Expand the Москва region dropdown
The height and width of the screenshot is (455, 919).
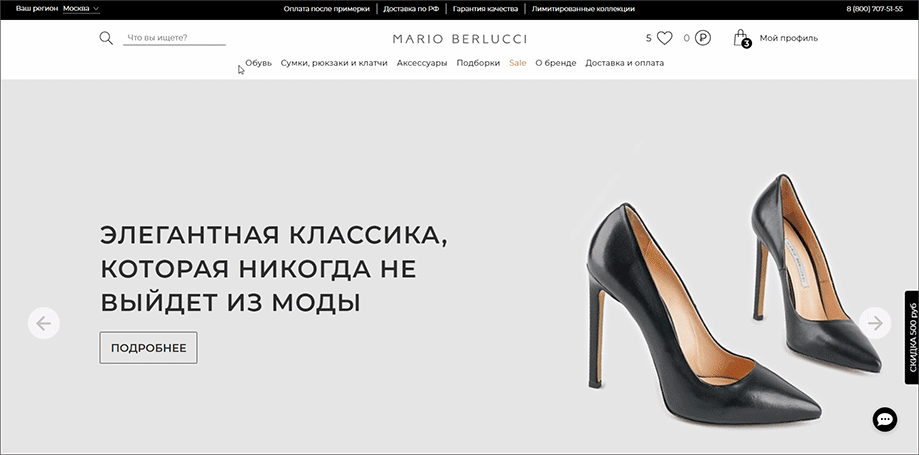[x=81, y=8]
